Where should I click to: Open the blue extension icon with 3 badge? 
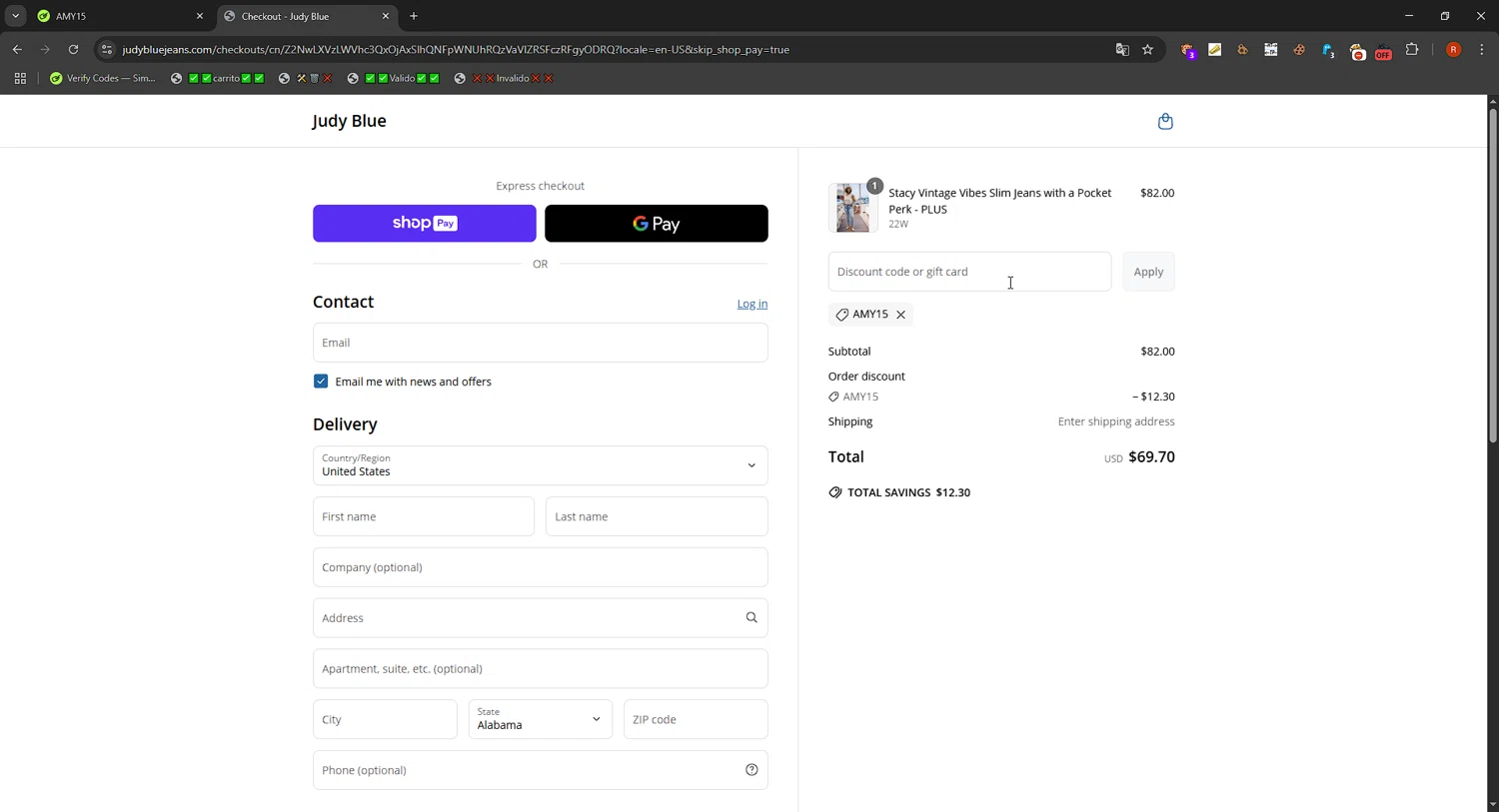[1328, 50]
